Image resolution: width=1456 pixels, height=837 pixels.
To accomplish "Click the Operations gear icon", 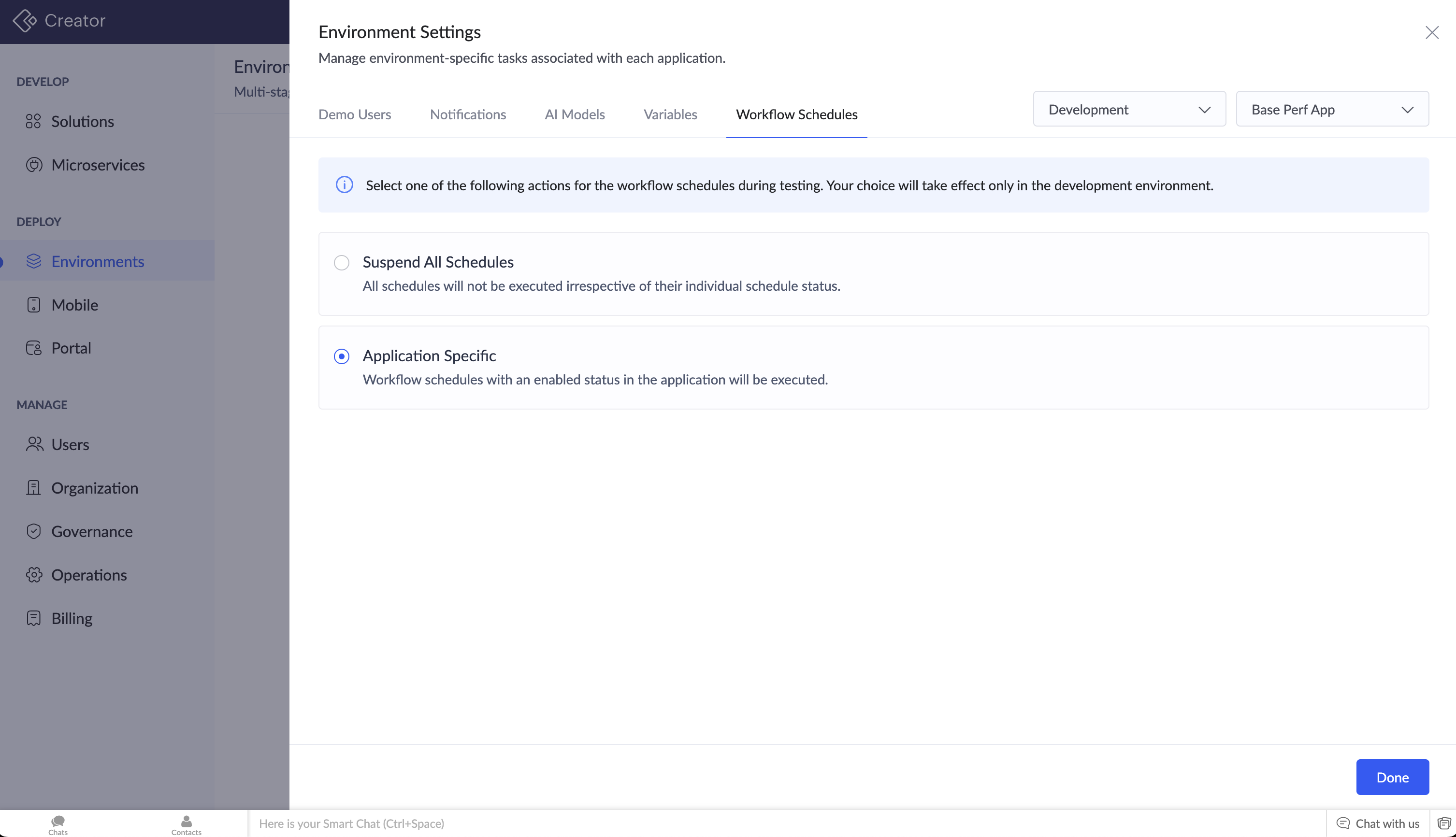I will [x=34, y=575].
